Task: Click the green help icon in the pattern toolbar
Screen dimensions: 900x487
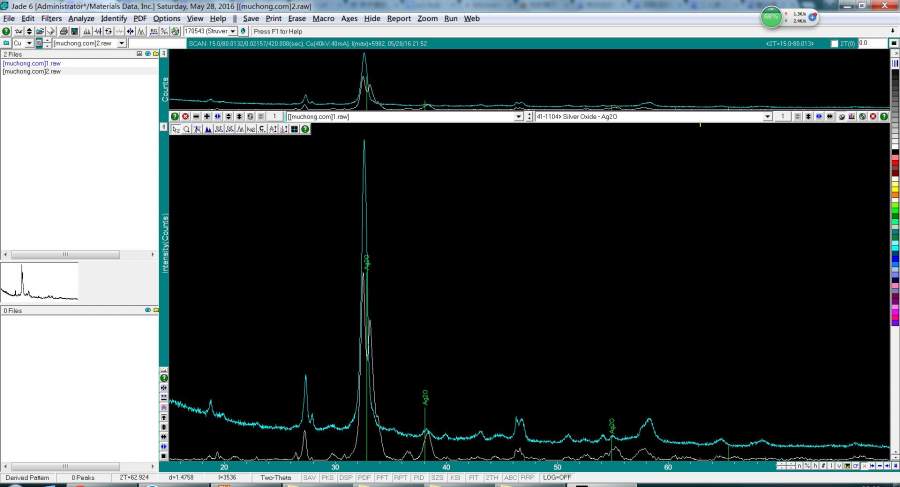Action: click(175, 117)
